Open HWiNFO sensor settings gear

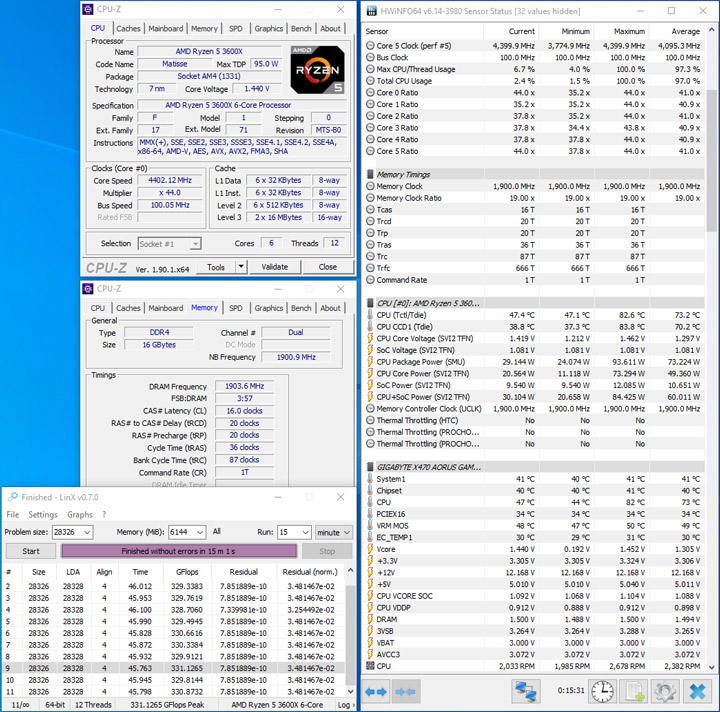tap(665, 691)
